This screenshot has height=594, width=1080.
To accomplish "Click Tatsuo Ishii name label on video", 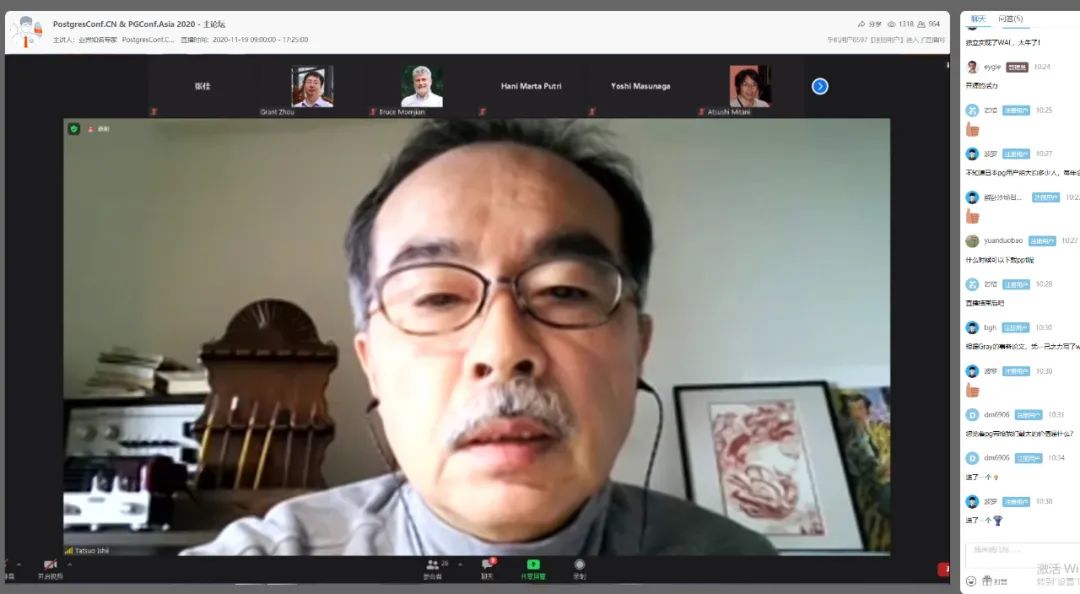I will click(x=92, y=551).
